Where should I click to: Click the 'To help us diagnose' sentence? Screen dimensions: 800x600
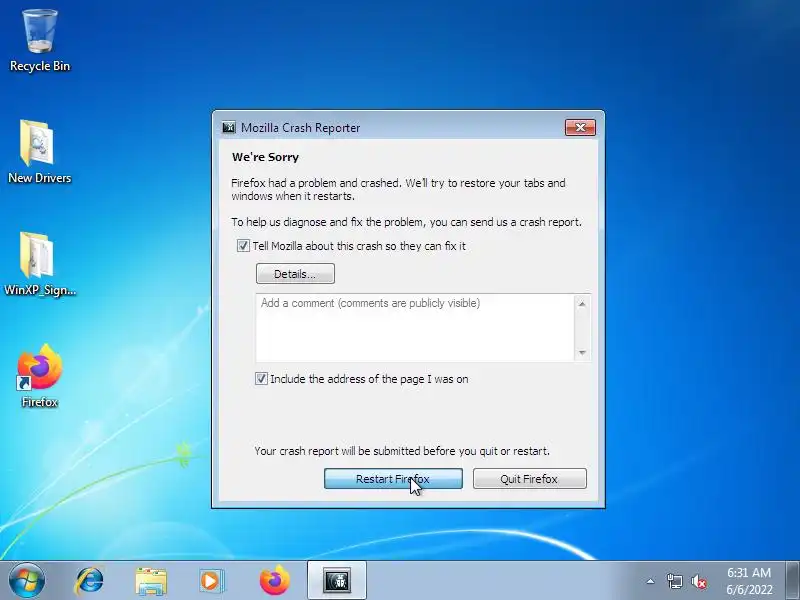tap(406, 222)
